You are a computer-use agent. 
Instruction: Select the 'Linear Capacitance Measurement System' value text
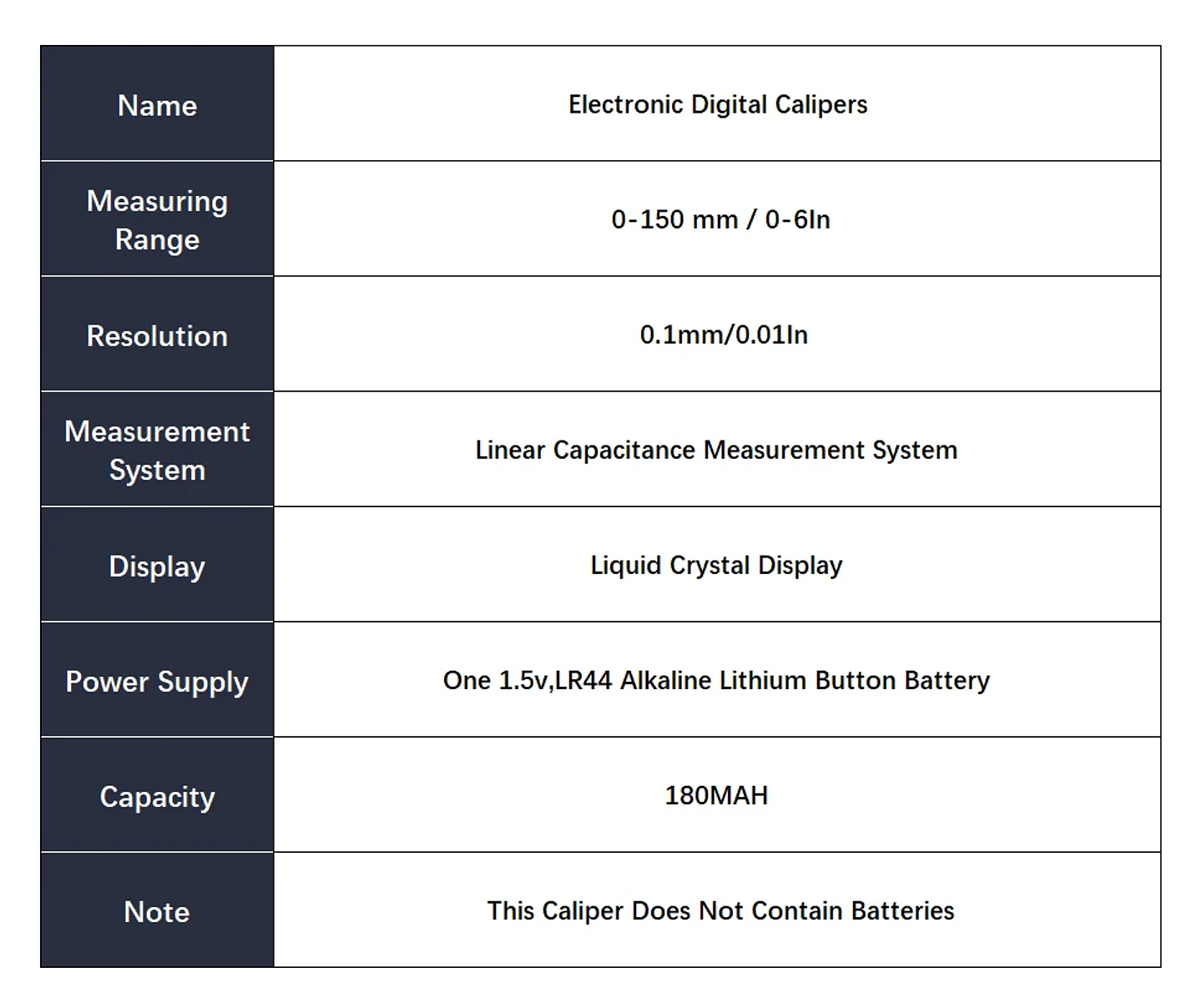click(x=716, y=450)
